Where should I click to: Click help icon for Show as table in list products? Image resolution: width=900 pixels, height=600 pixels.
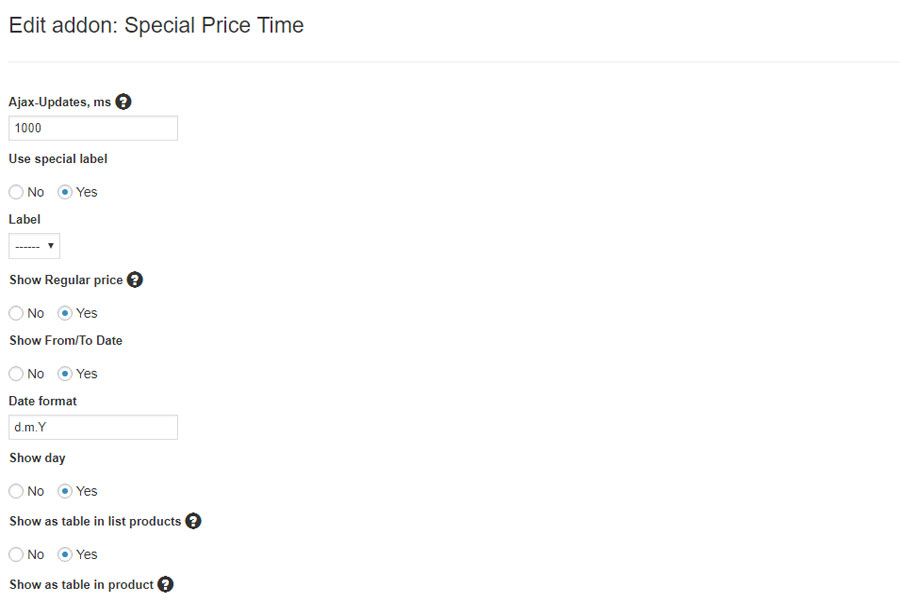pos(193,521)
